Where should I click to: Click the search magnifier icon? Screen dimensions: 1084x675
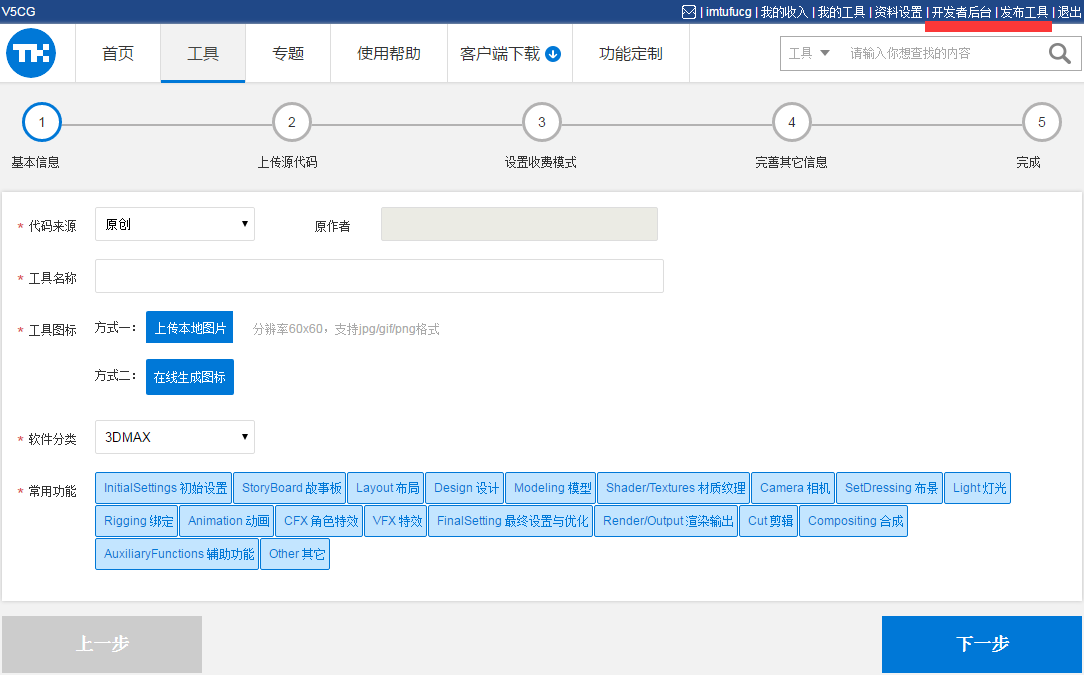[x=1059, y=53]
